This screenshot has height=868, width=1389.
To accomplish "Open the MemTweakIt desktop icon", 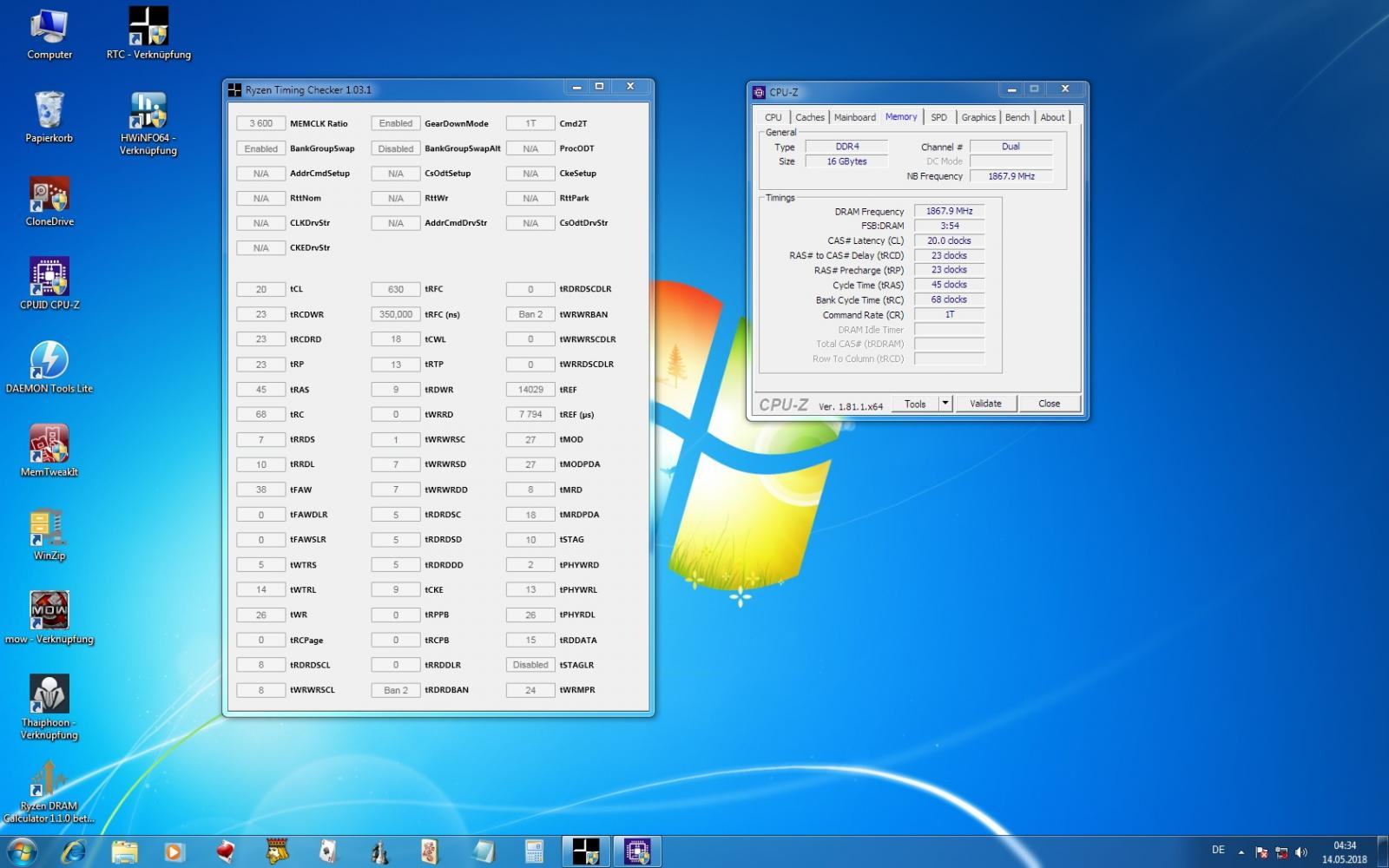I will (x=49, y=444).
